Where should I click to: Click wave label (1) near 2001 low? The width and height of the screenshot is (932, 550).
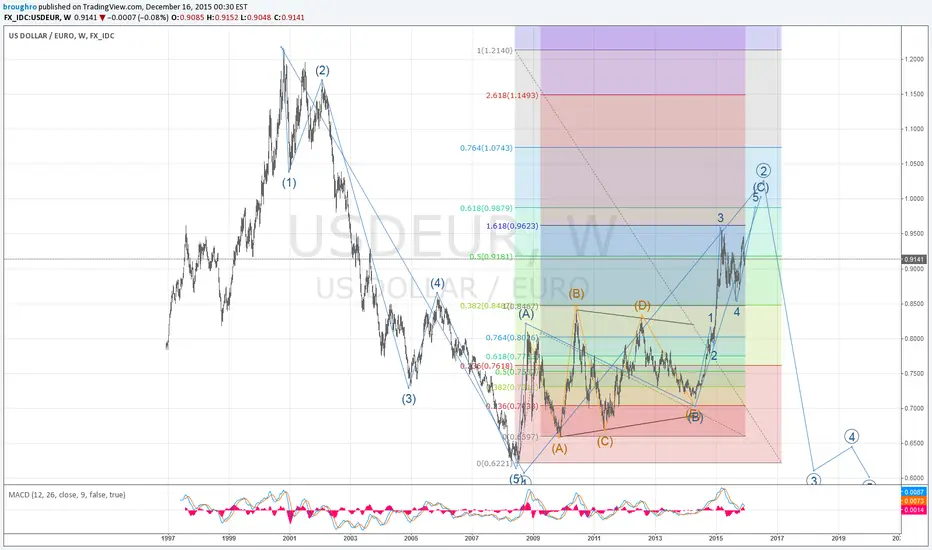[289, 183]
